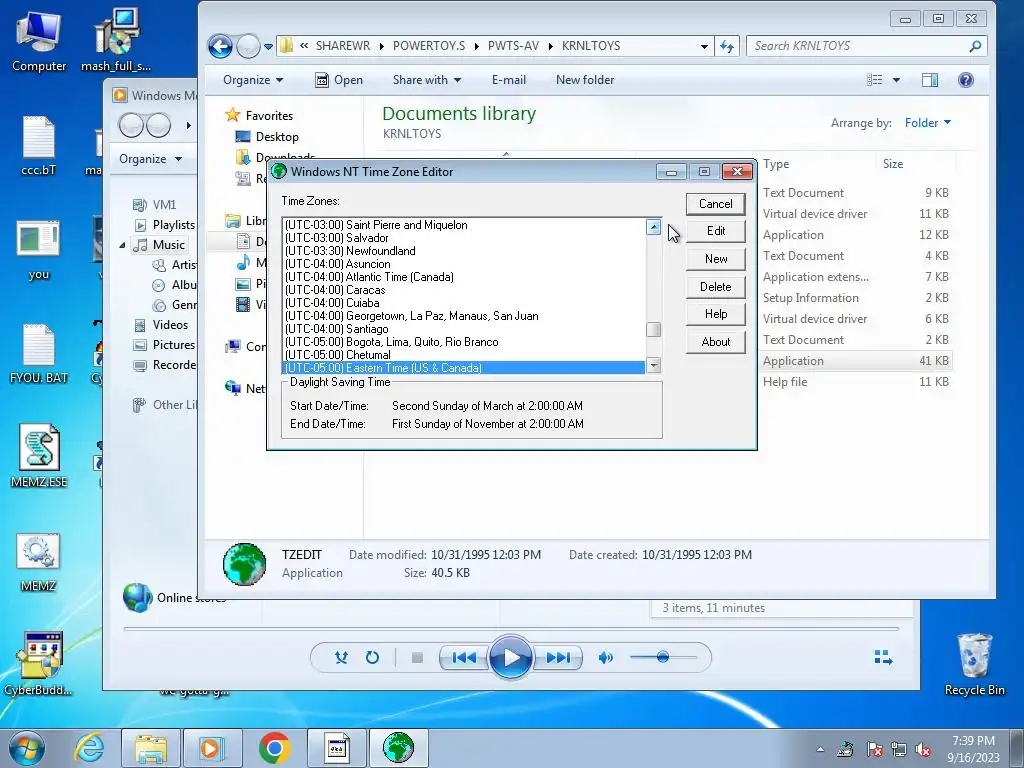Toggle the Explorer preview pane icon
The width and height of the screenshot is (1024, 768).
click(930, 80)
